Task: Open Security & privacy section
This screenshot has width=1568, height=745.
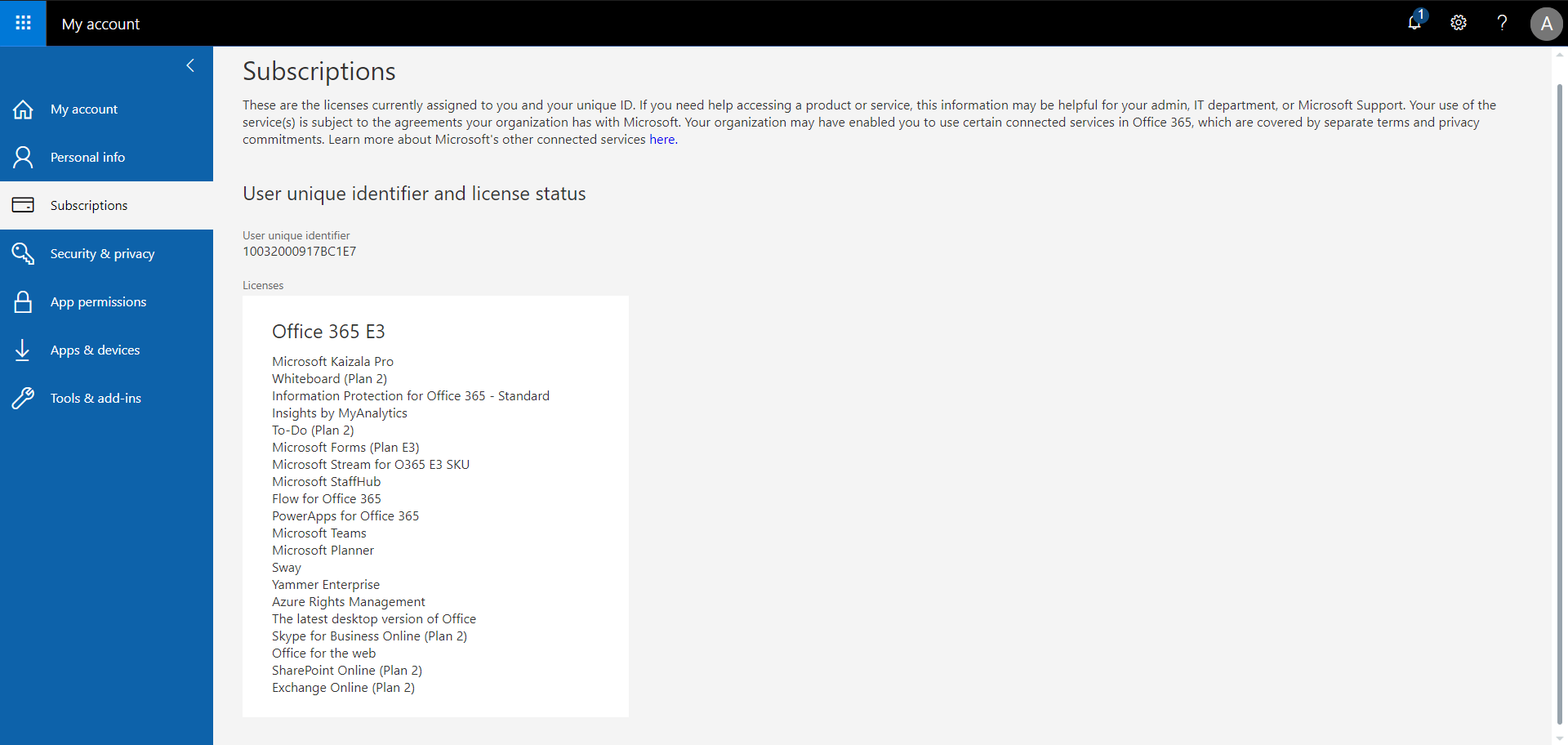Action: (106, 253)
